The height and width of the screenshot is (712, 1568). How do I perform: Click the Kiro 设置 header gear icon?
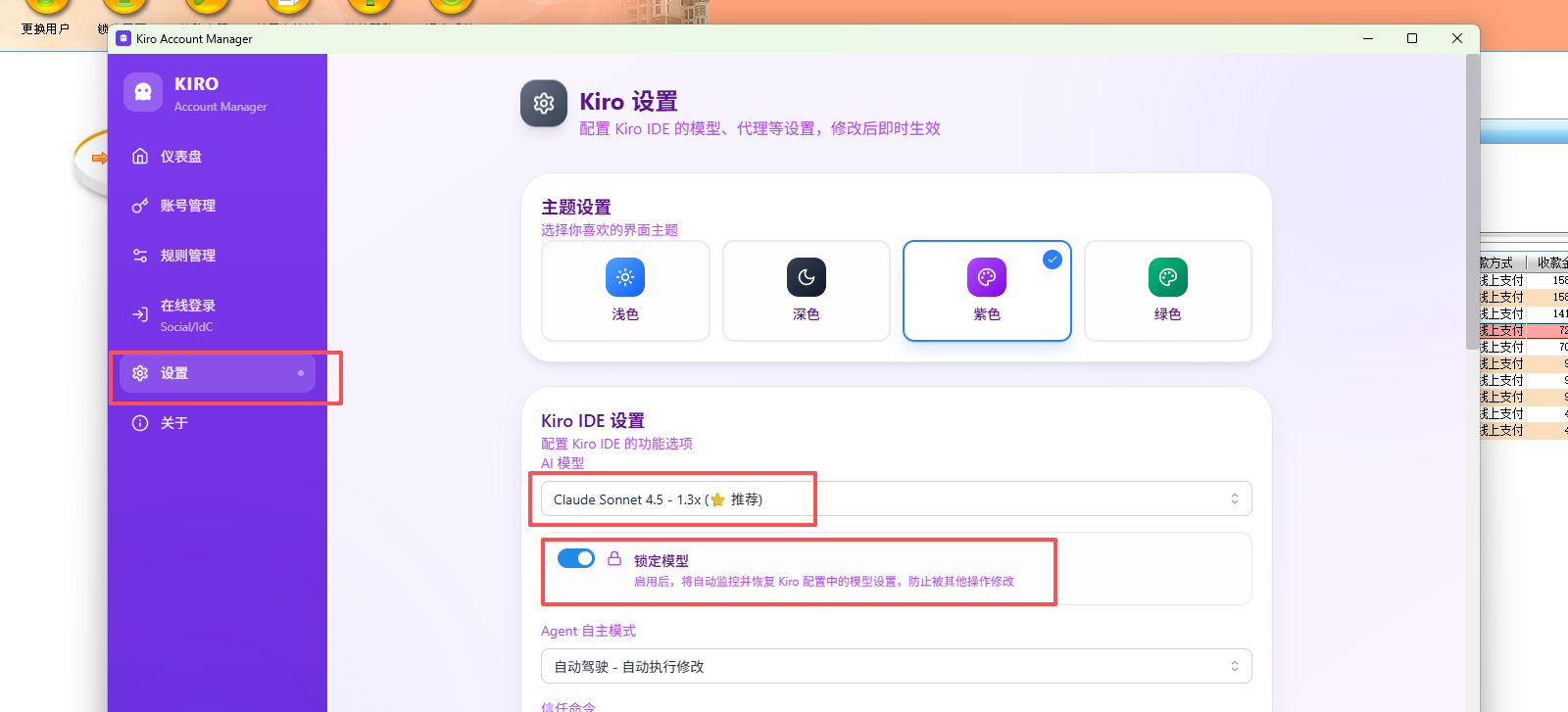(544, 103)
